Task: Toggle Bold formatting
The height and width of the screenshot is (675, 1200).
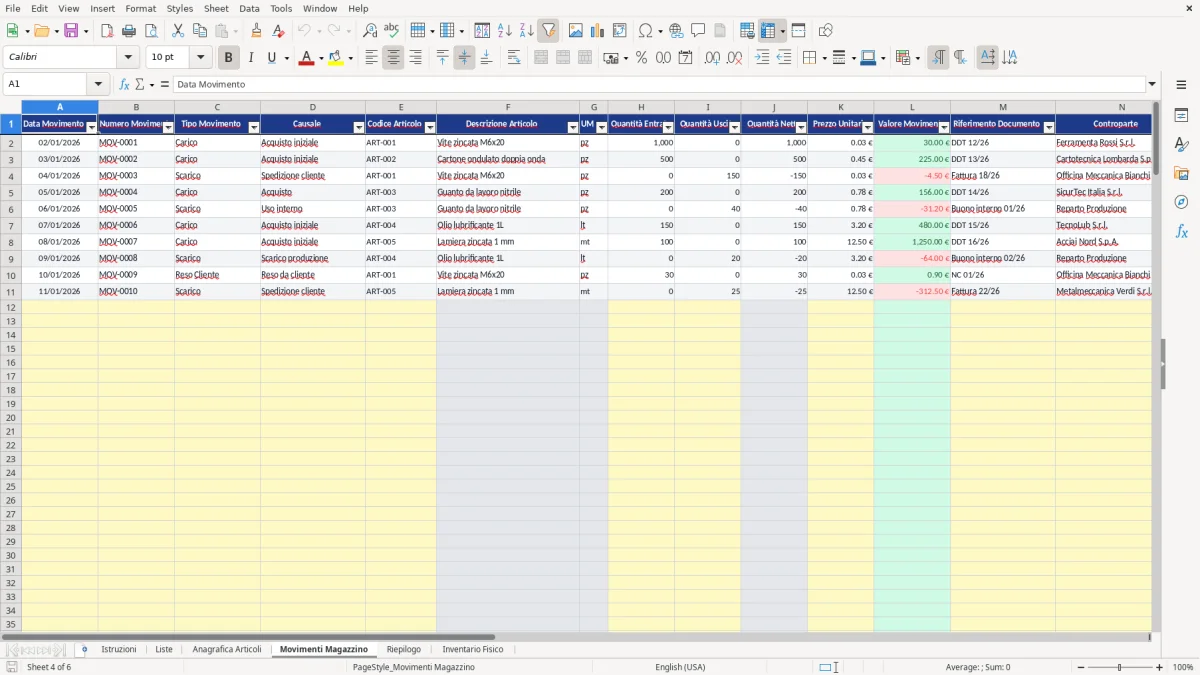Action: pos(229,58)
